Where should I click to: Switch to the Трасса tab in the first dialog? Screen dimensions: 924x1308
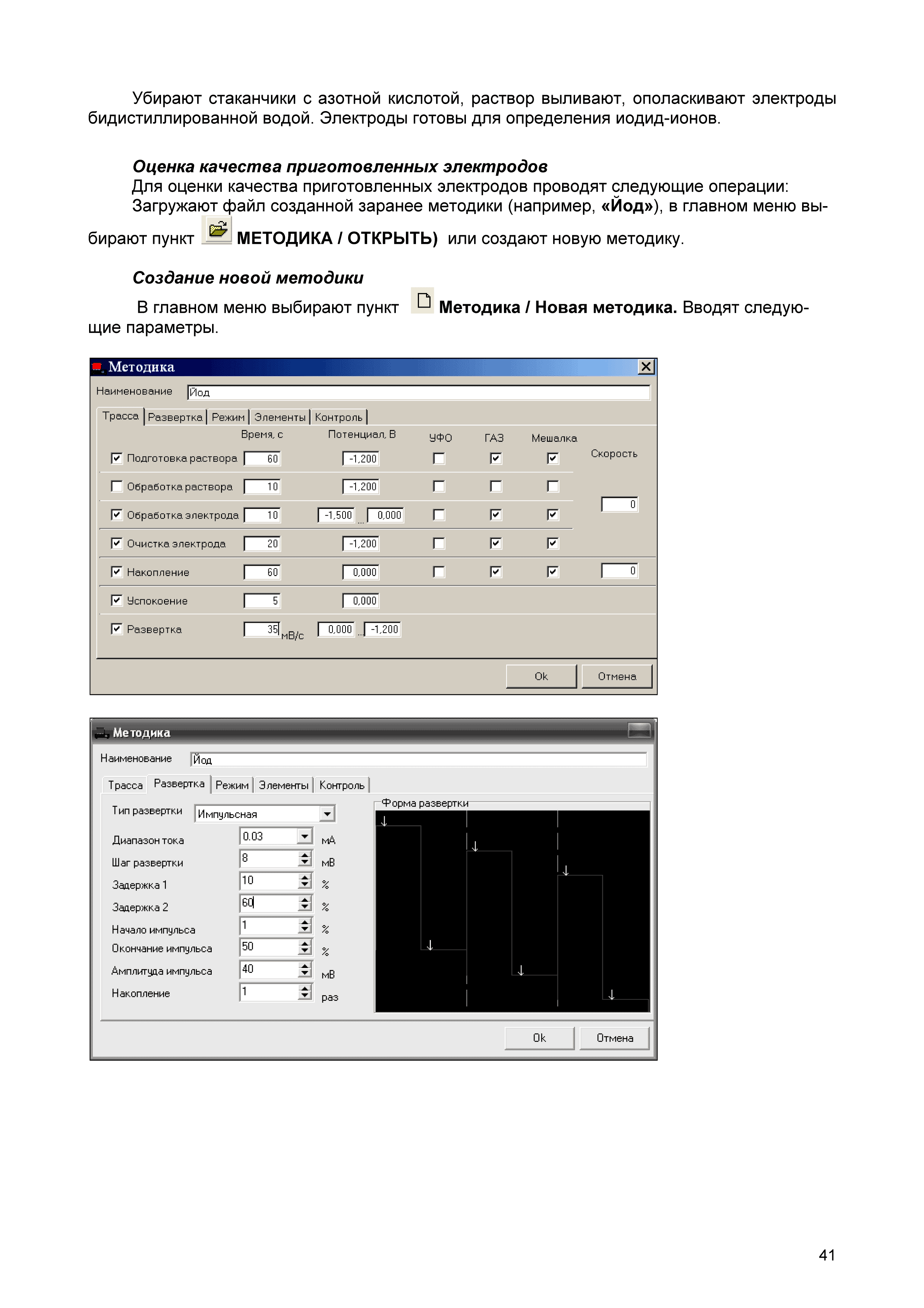[x=120, y=416]
